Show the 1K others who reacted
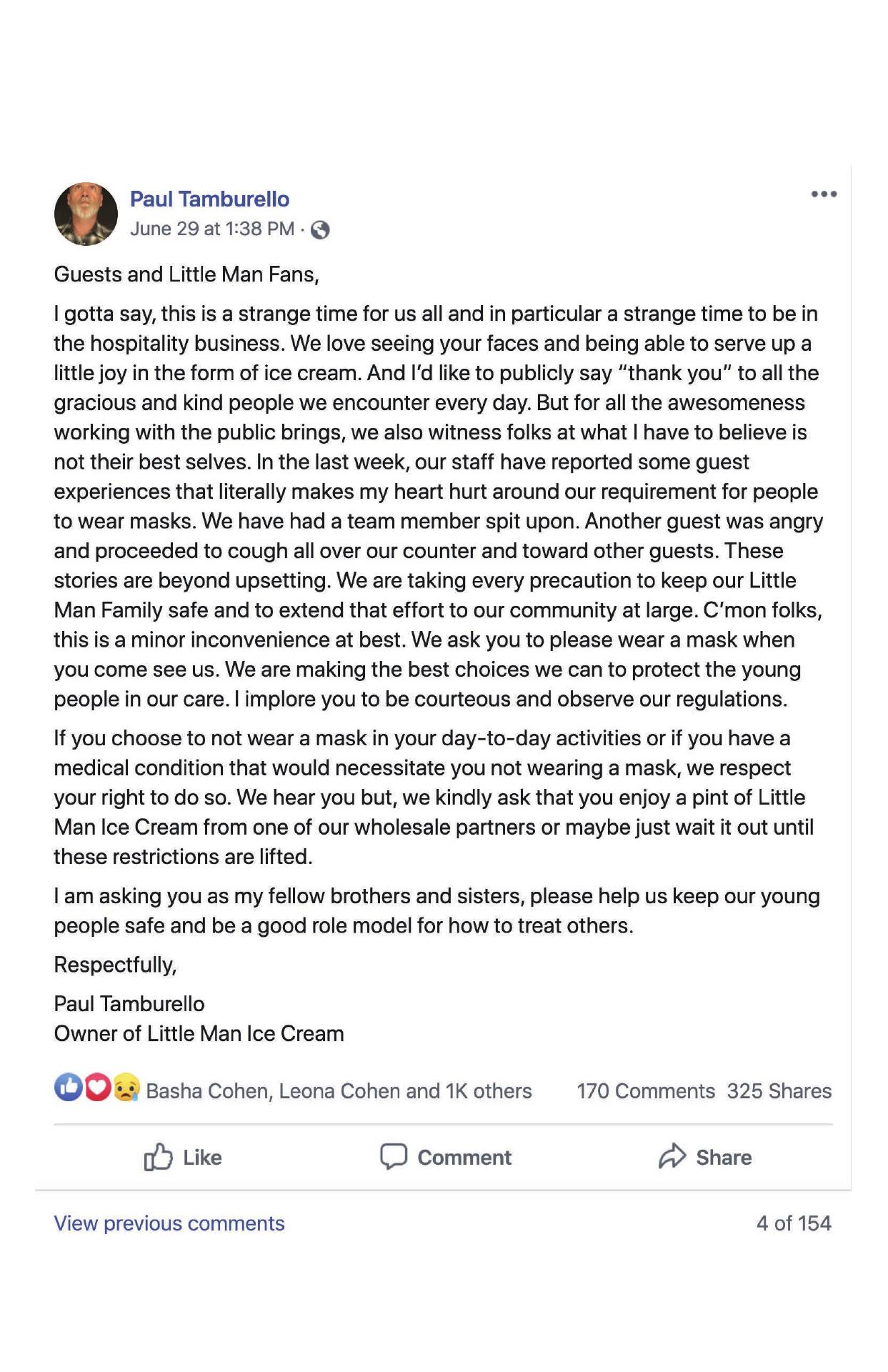This screenshot has height=1372, width=888. [489, 1091]
